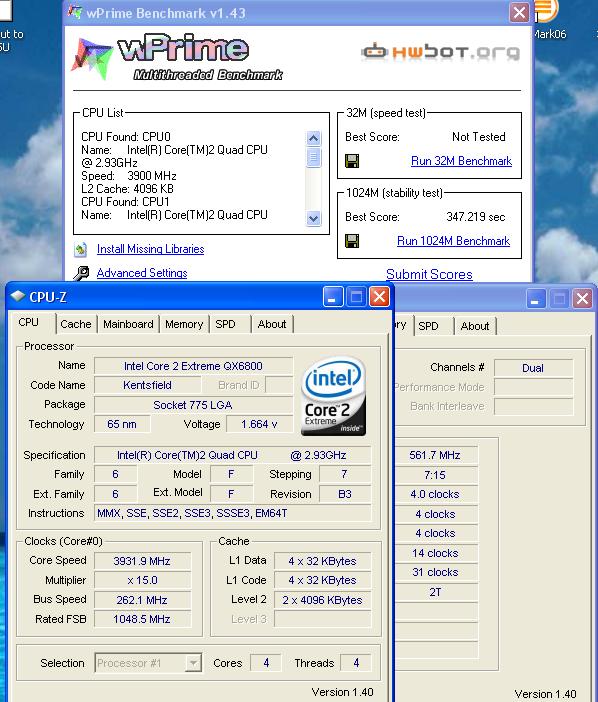Click the CPU List scrollbar thumb

coord(313,157)
